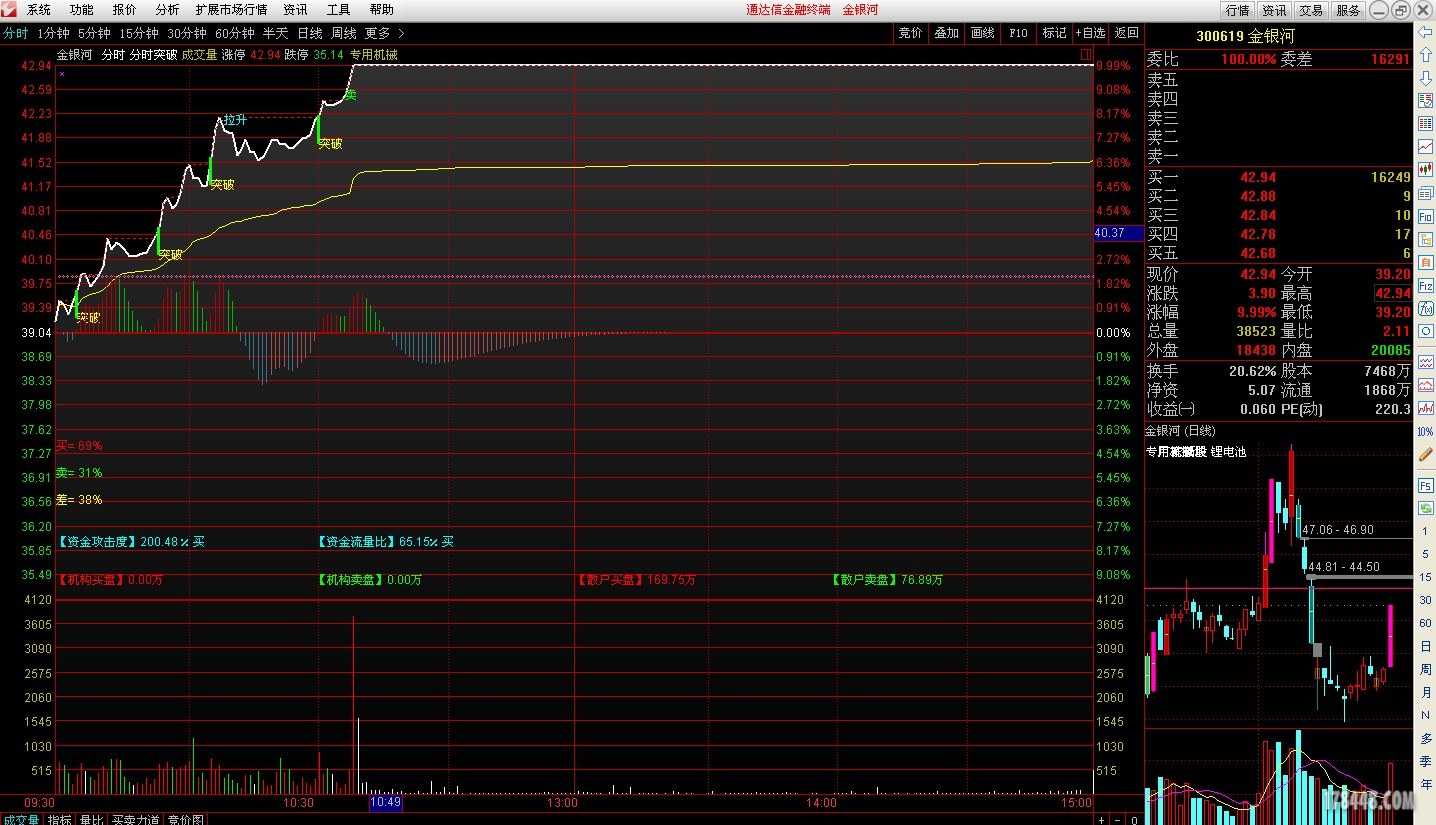Click the 买一 price 42.94 row
This screenshot has height=825, width=1436.
pos(1279,177)
